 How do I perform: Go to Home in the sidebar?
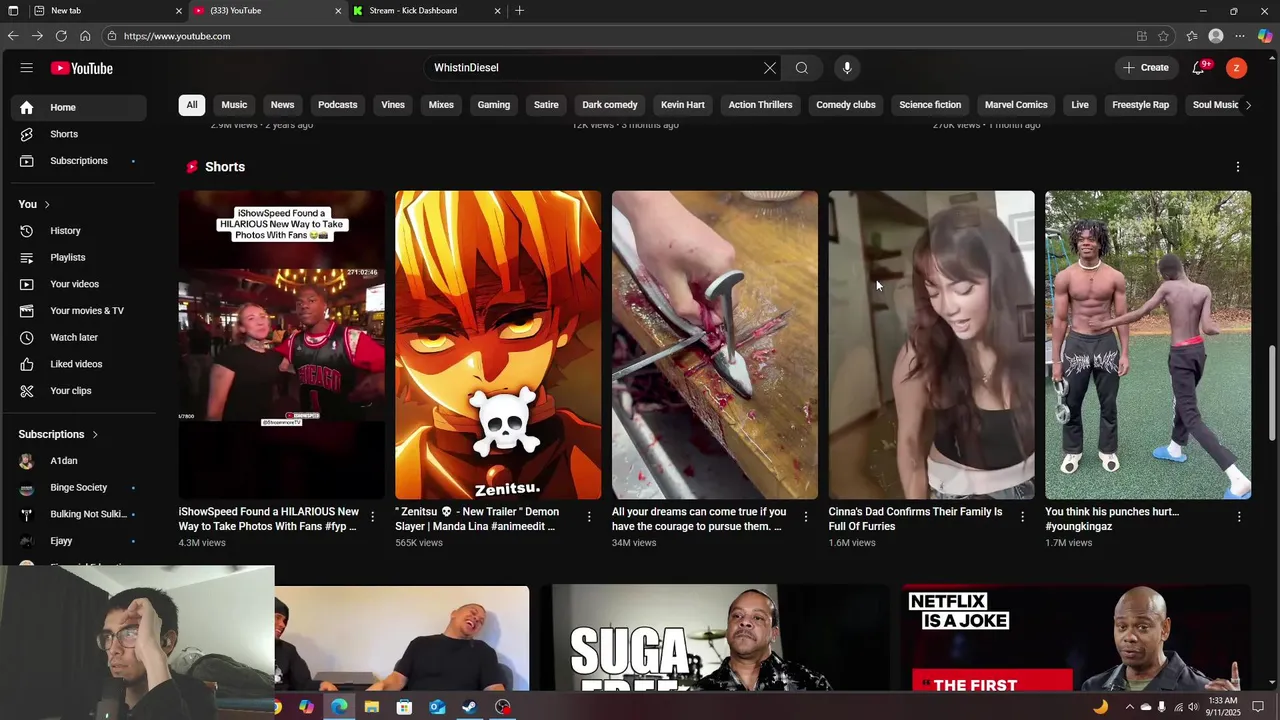point(79,107)
